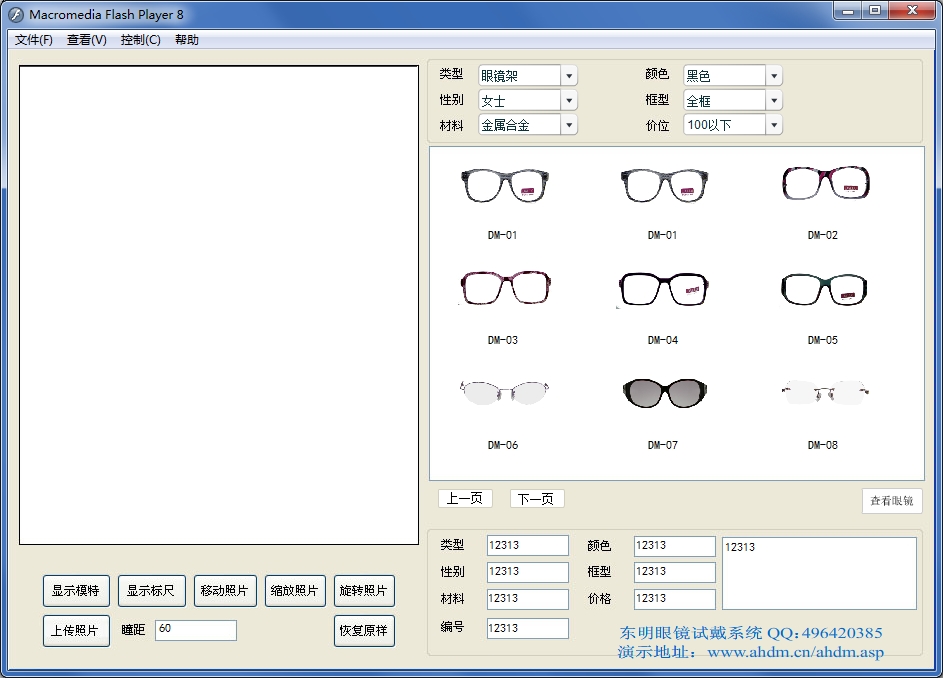
Task: Select DM-05 glasses image
Action: pos(823,289)
